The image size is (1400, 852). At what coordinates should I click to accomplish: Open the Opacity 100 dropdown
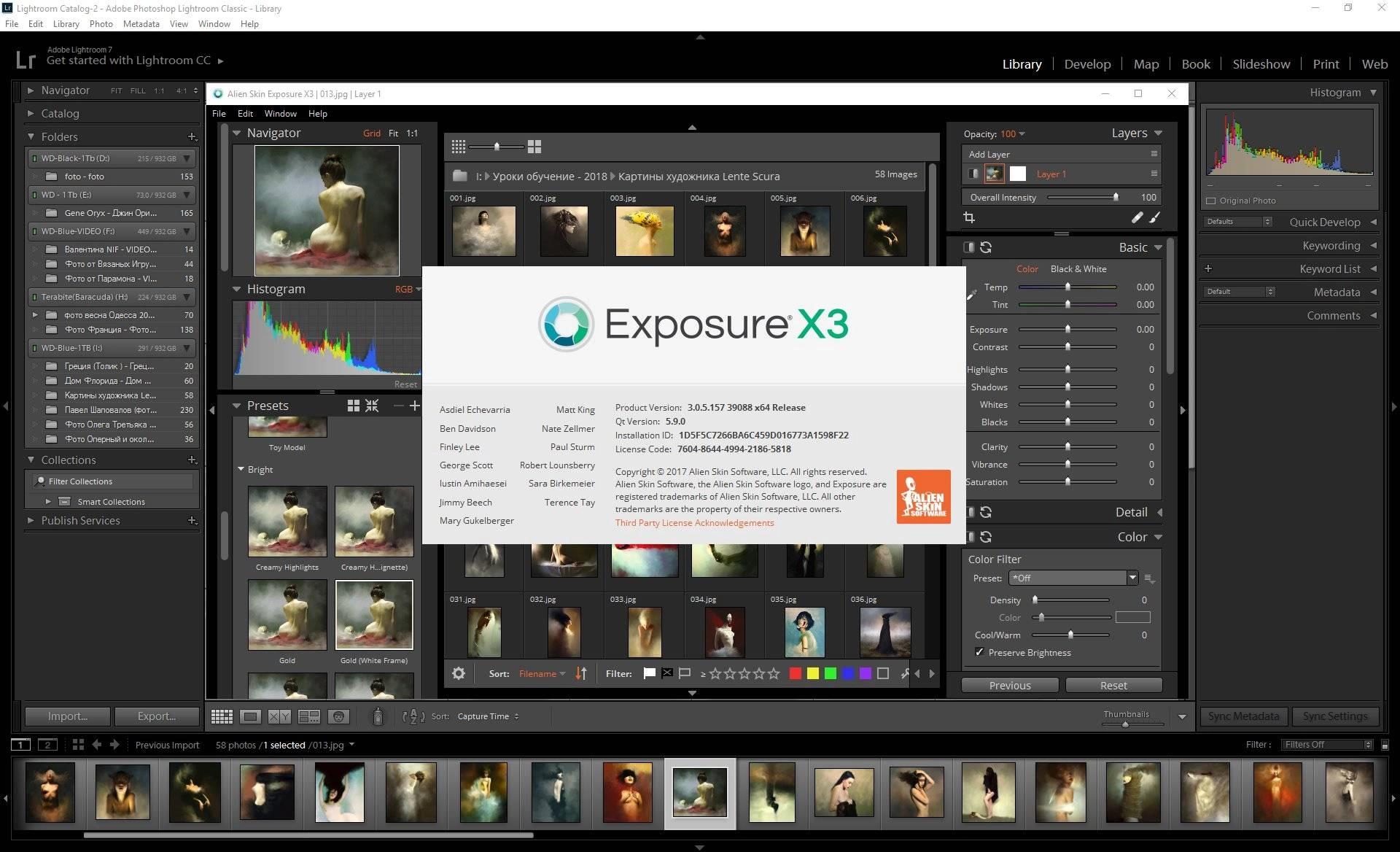tap(1013, 134)
